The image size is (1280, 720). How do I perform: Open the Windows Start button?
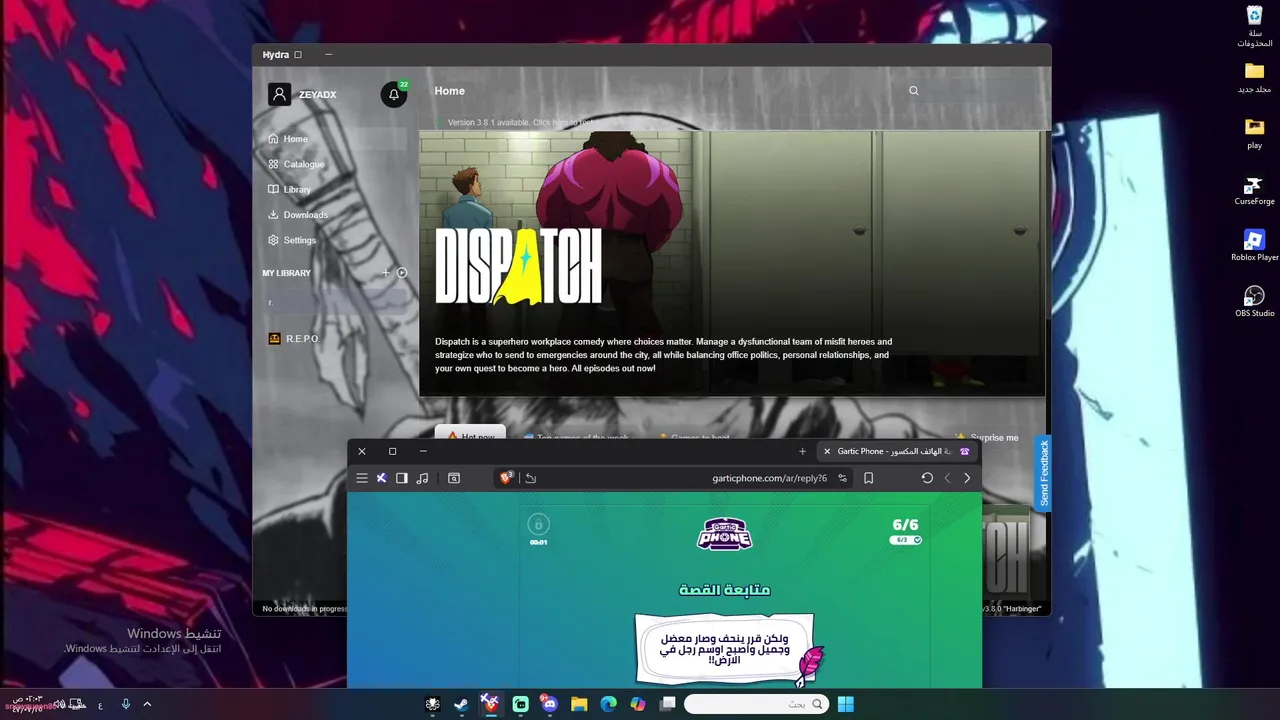click(x=846, y=704)
